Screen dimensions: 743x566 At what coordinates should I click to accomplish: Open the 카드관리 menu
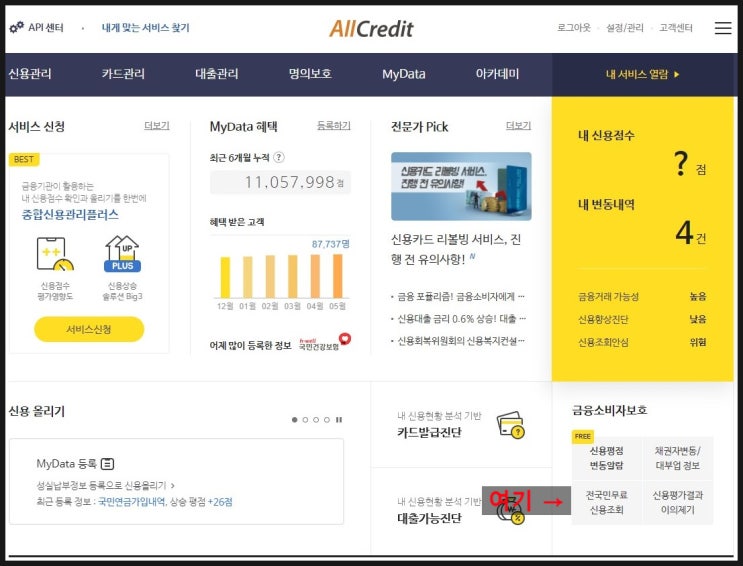123,74
